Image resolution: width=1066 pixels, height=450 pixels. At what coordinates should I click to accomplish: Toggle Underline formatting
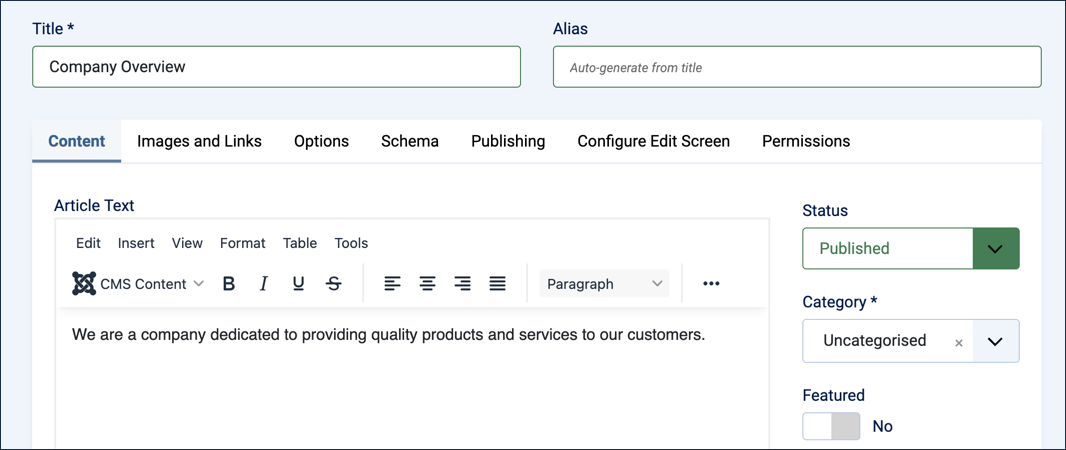click(298, 283)
